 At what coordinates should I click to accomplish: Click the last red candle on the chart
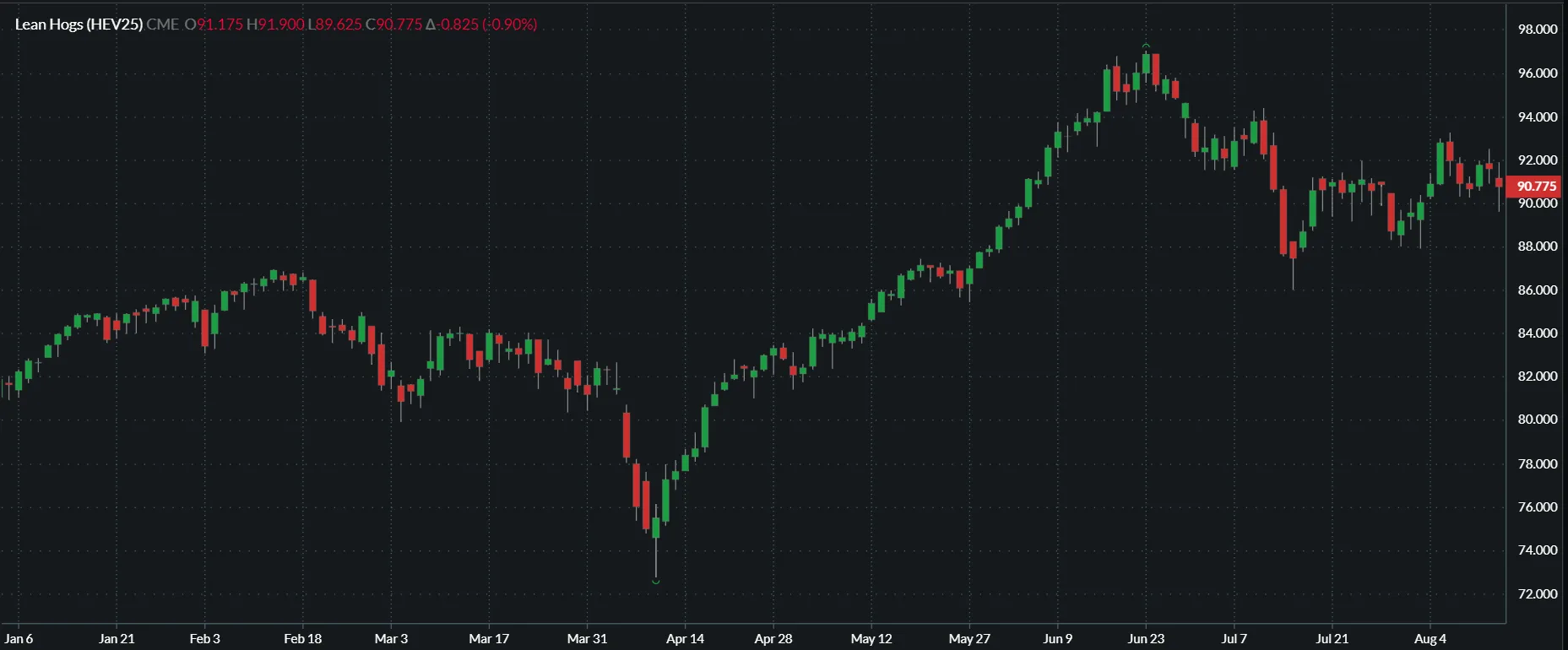coord(1499,182)
